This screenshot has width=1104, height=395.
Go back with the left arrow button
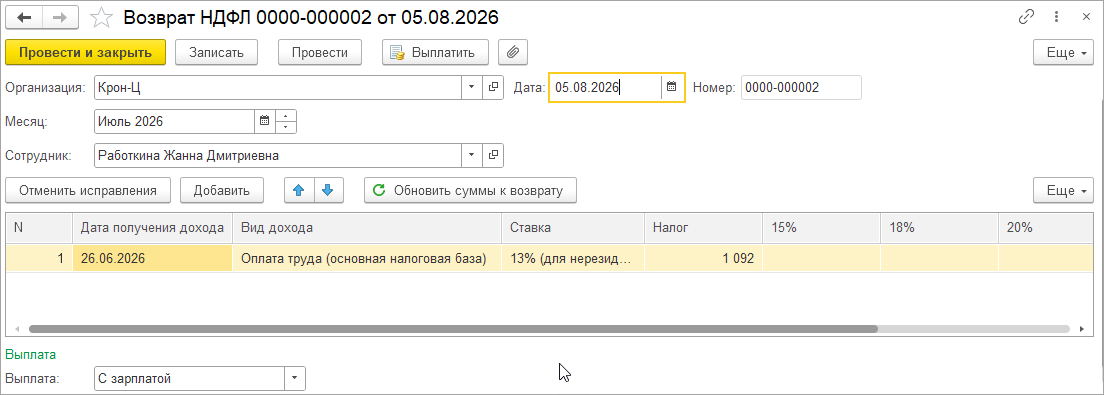point(24,18)
